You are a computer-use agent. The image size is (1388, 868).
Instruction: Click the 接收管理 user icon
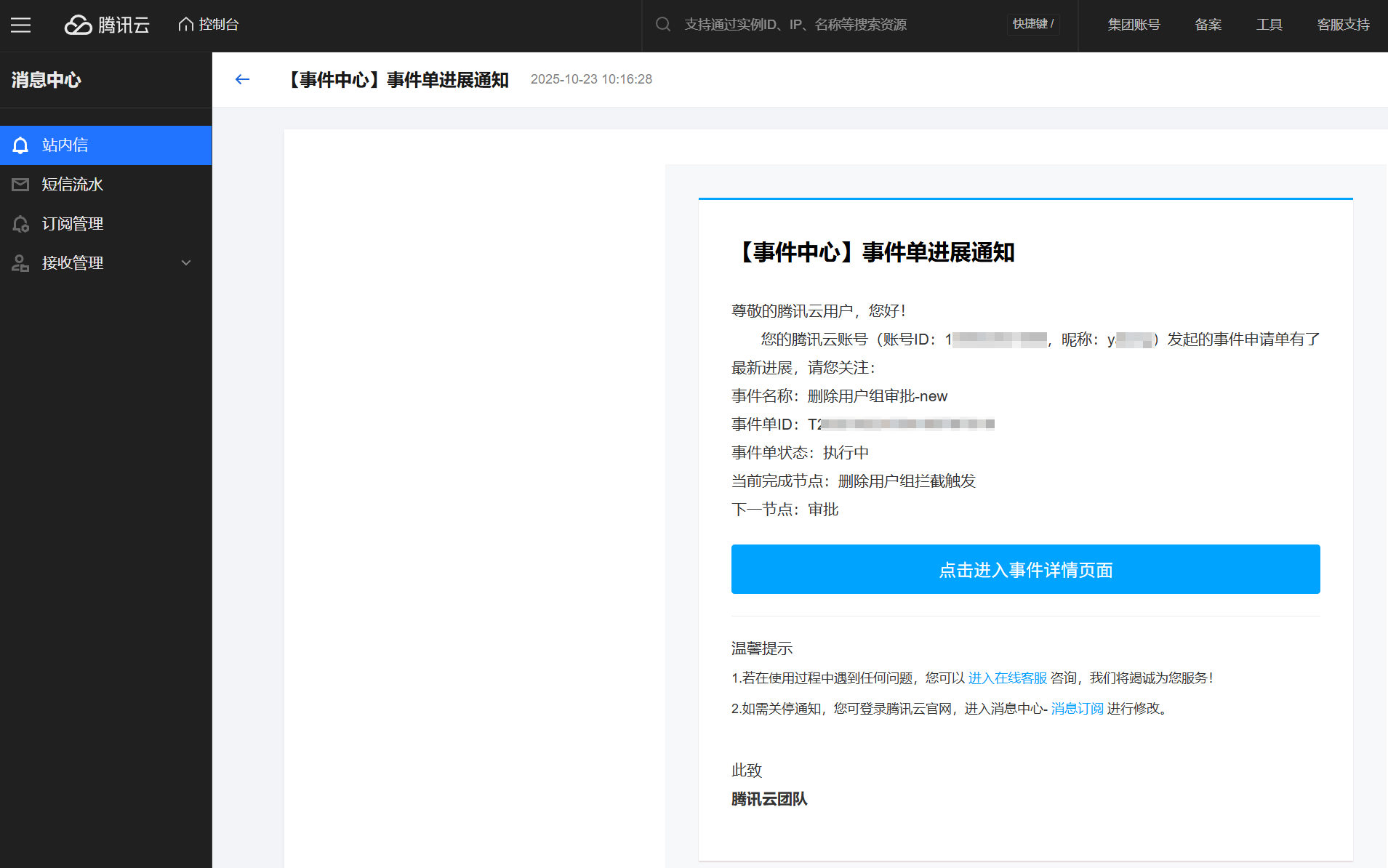point(20,263)
